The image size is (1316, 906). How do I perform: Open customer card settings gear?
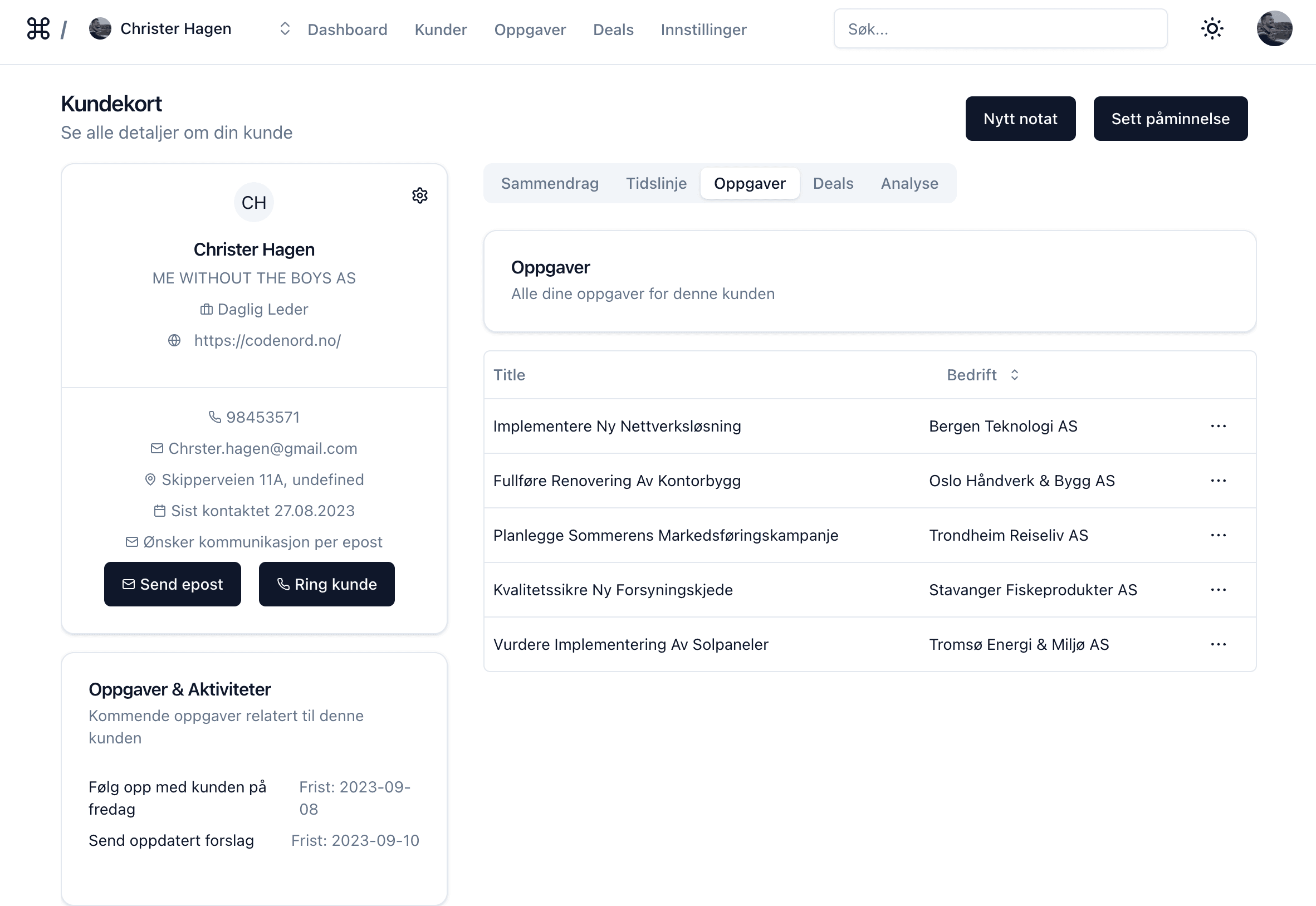tap(419, 196)
